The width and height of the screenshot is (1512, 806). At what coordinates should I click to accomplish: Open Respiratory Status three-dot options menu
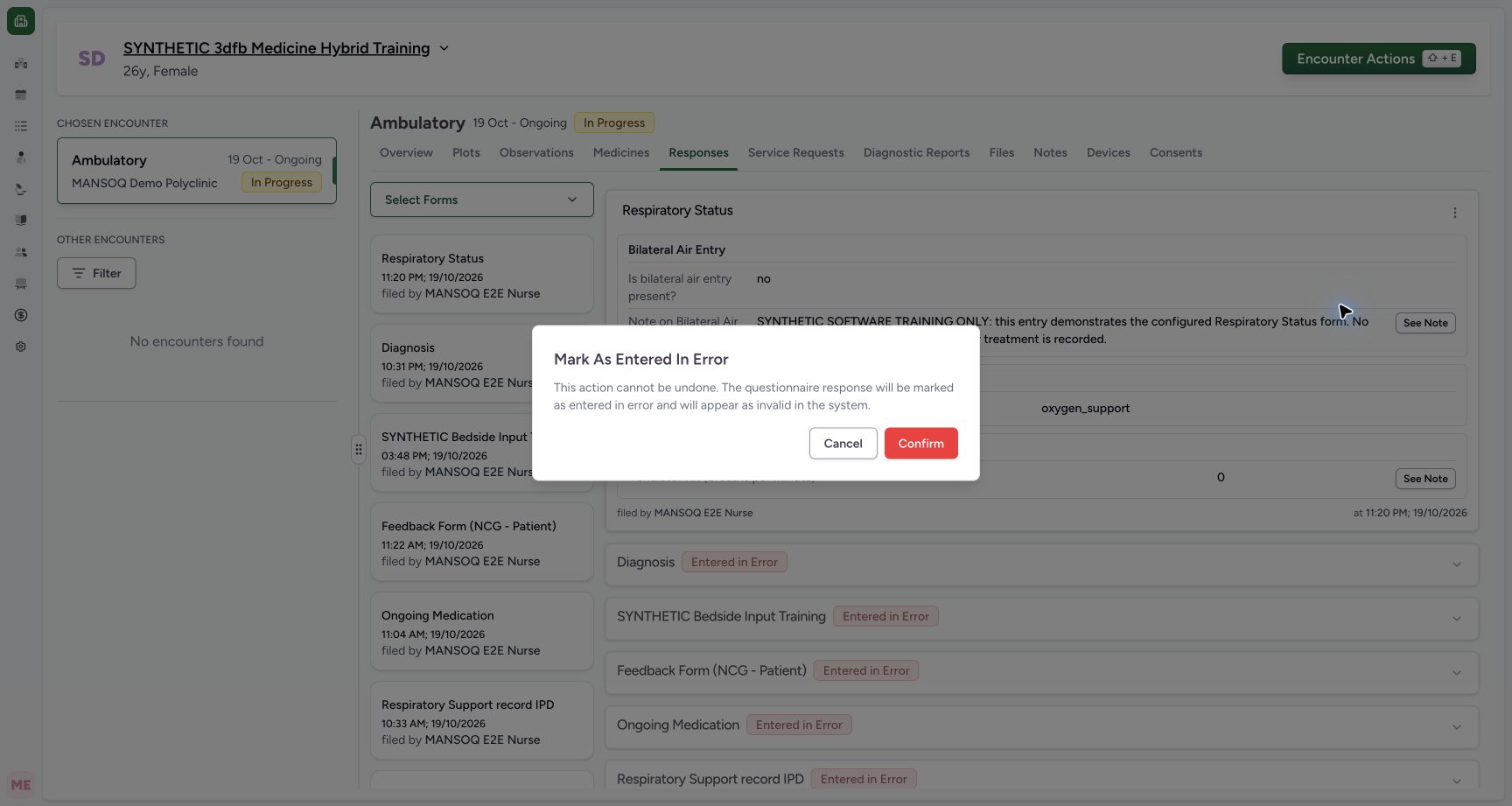[1454, 213]
